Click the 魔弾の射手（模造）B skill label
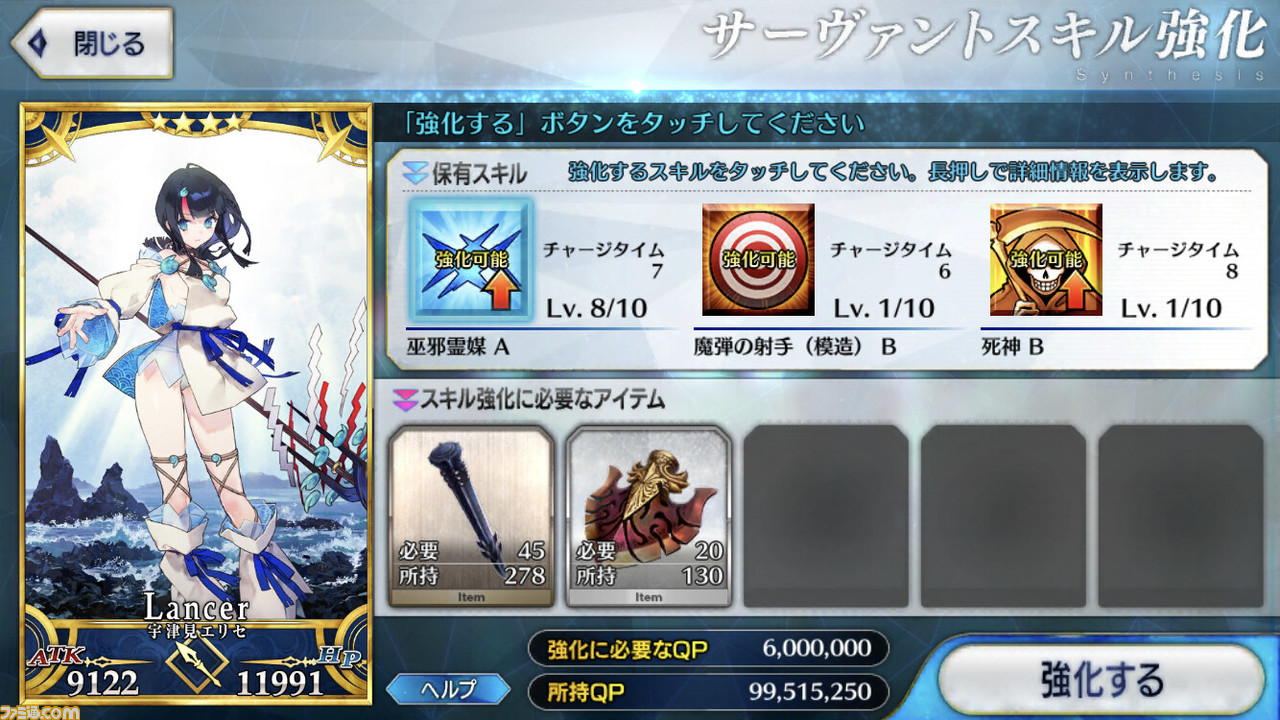This screenshot has height=720, width=1280. [x=795, y=345]
